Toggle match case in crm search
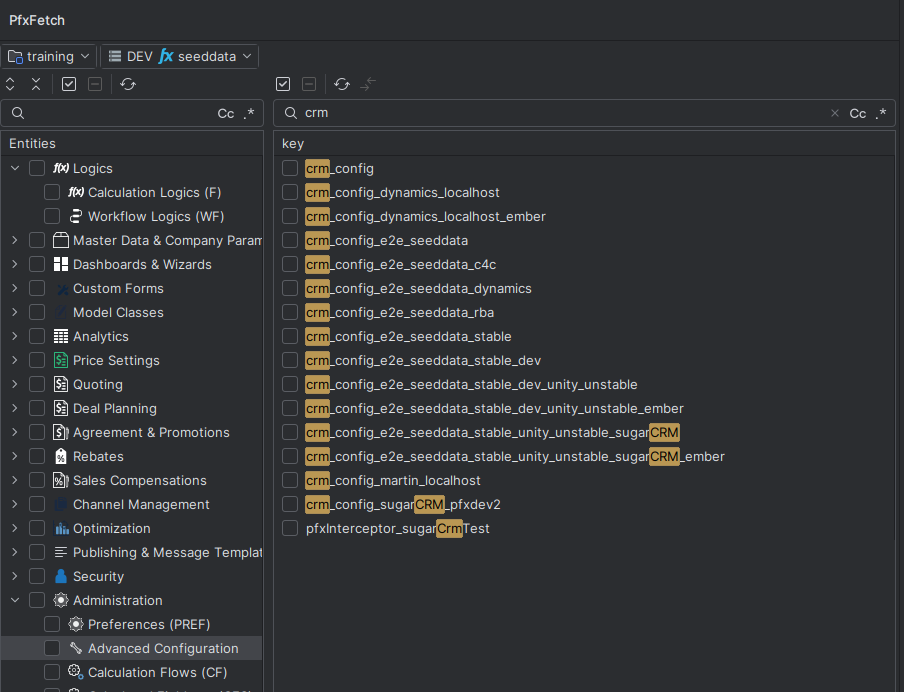 [857, 114]
